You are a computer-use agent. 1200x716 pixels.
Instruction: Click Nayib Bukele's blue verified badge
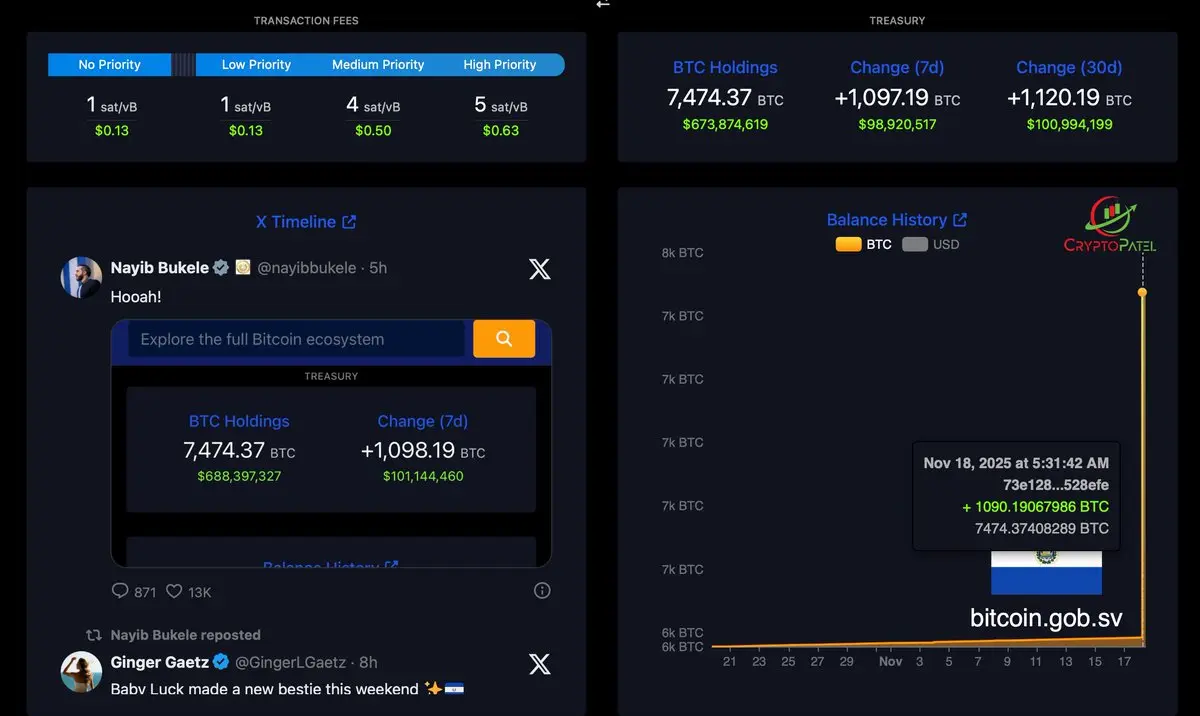pos(221,268)
